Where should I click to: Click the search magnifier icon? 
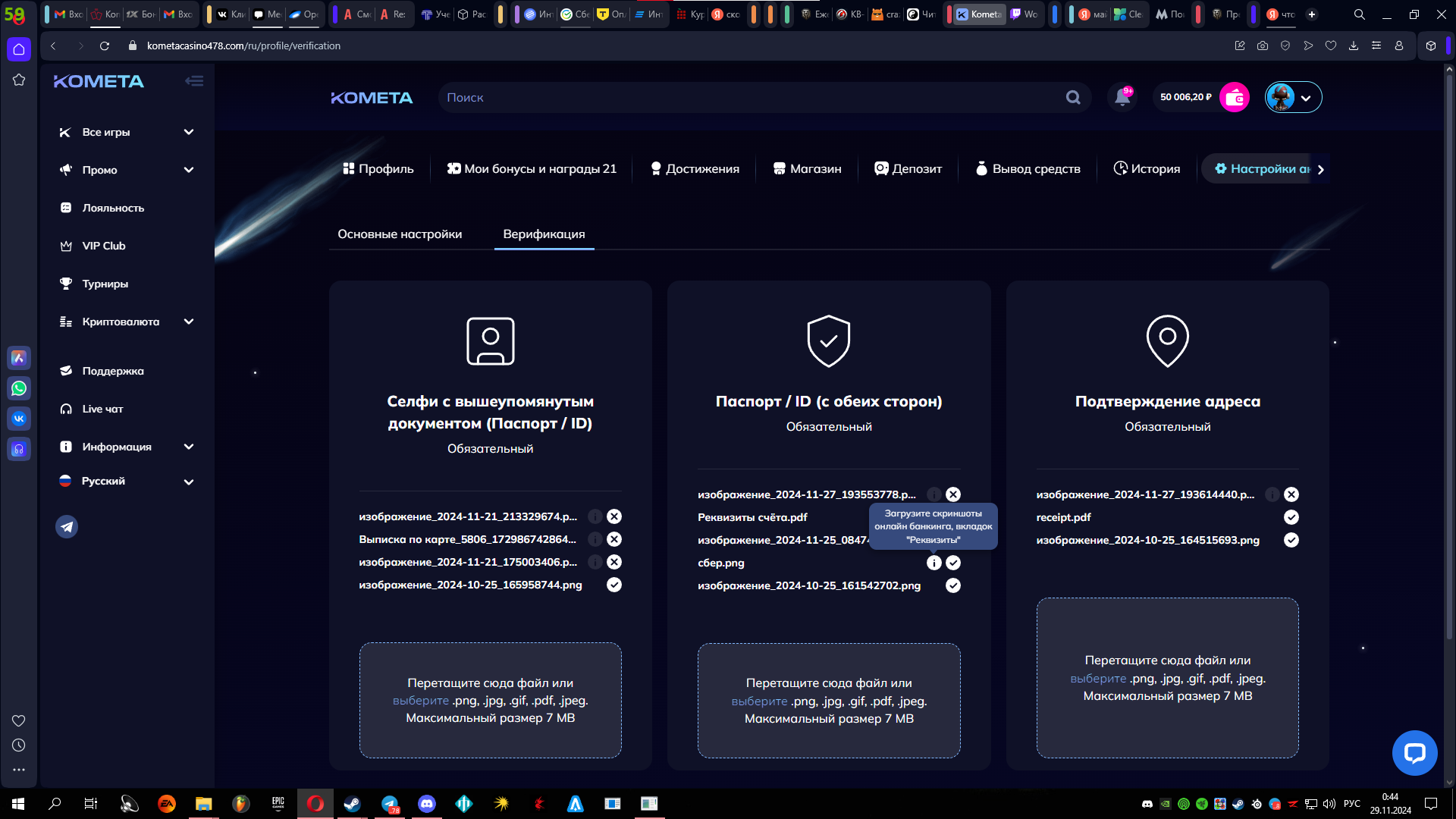pos(1073,97)
